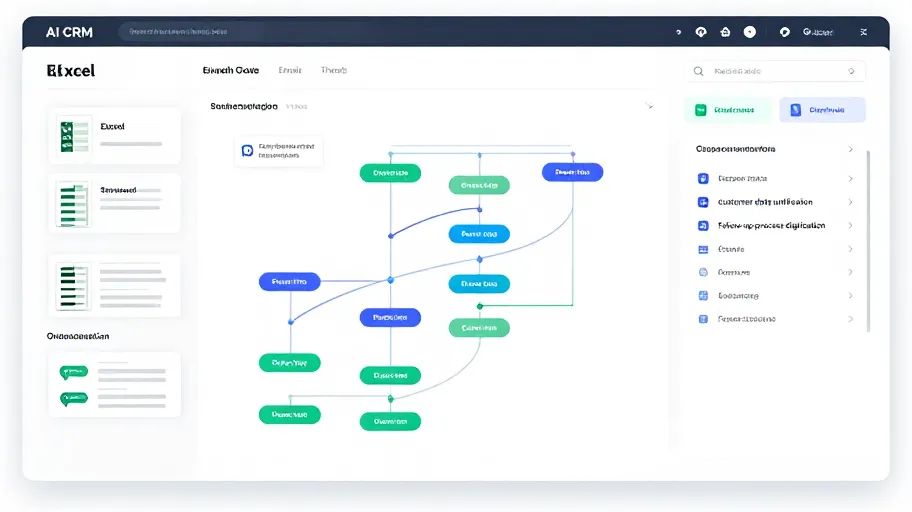Click the white round avatar in the top bar
The width and height of the screenshot is (912, 512).
[750, 32]
